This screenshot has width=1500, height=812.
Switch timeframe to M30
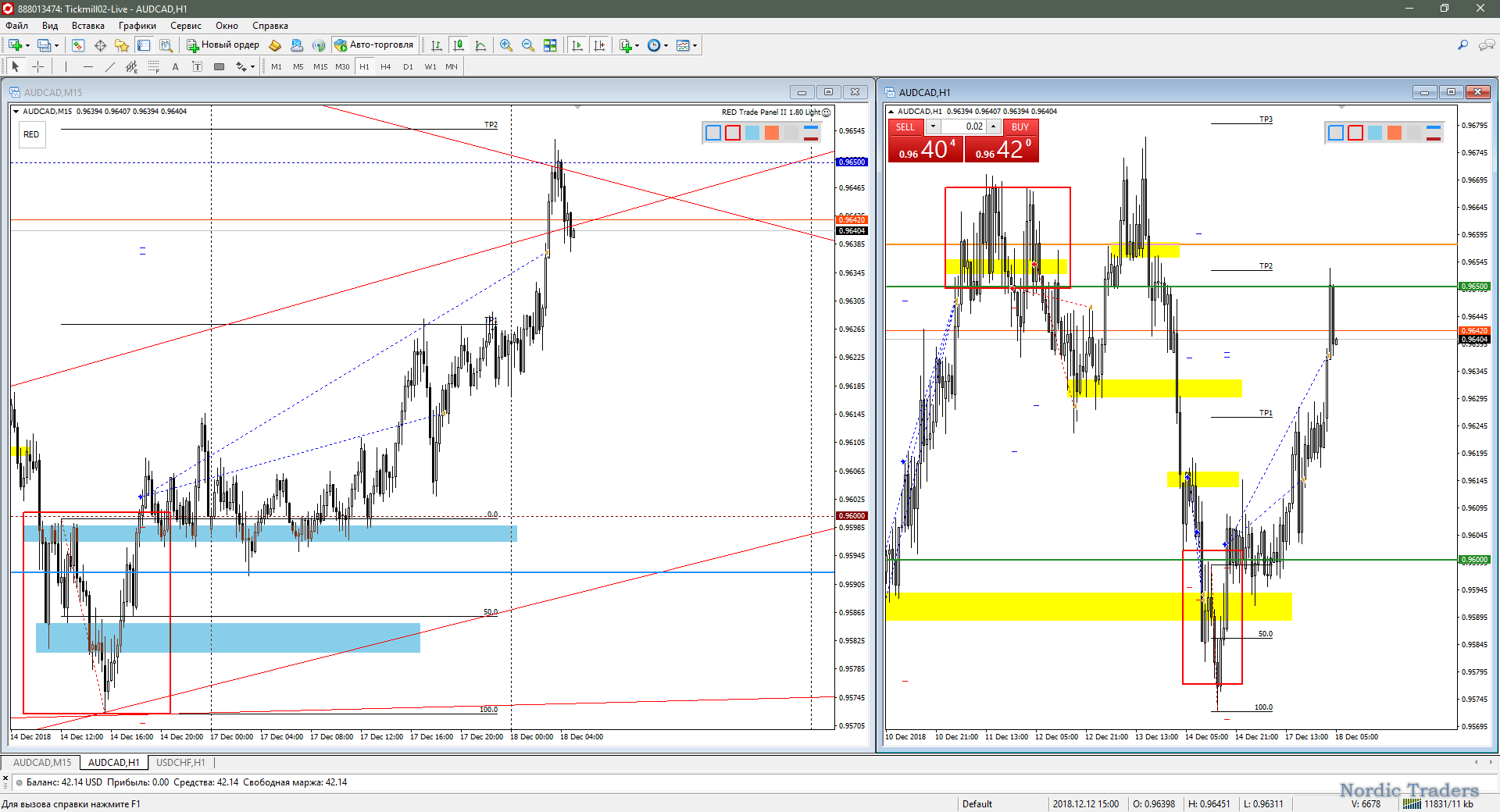point(342,67)
